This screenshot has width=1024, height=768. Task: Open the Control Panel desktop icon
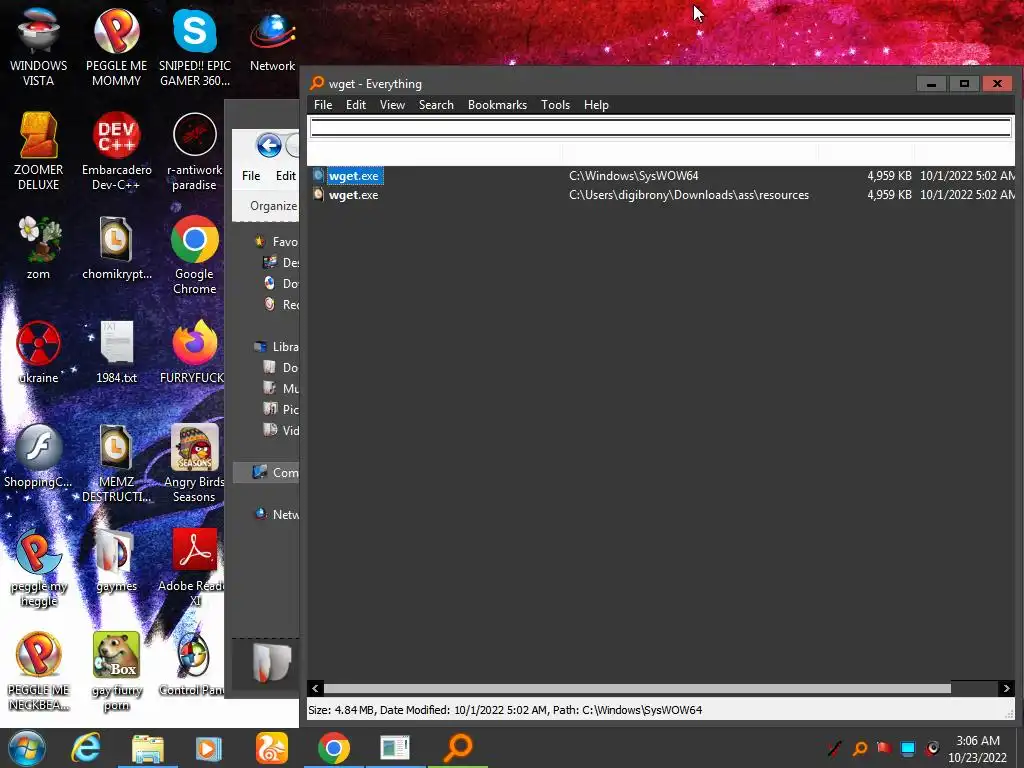[193, 662]
